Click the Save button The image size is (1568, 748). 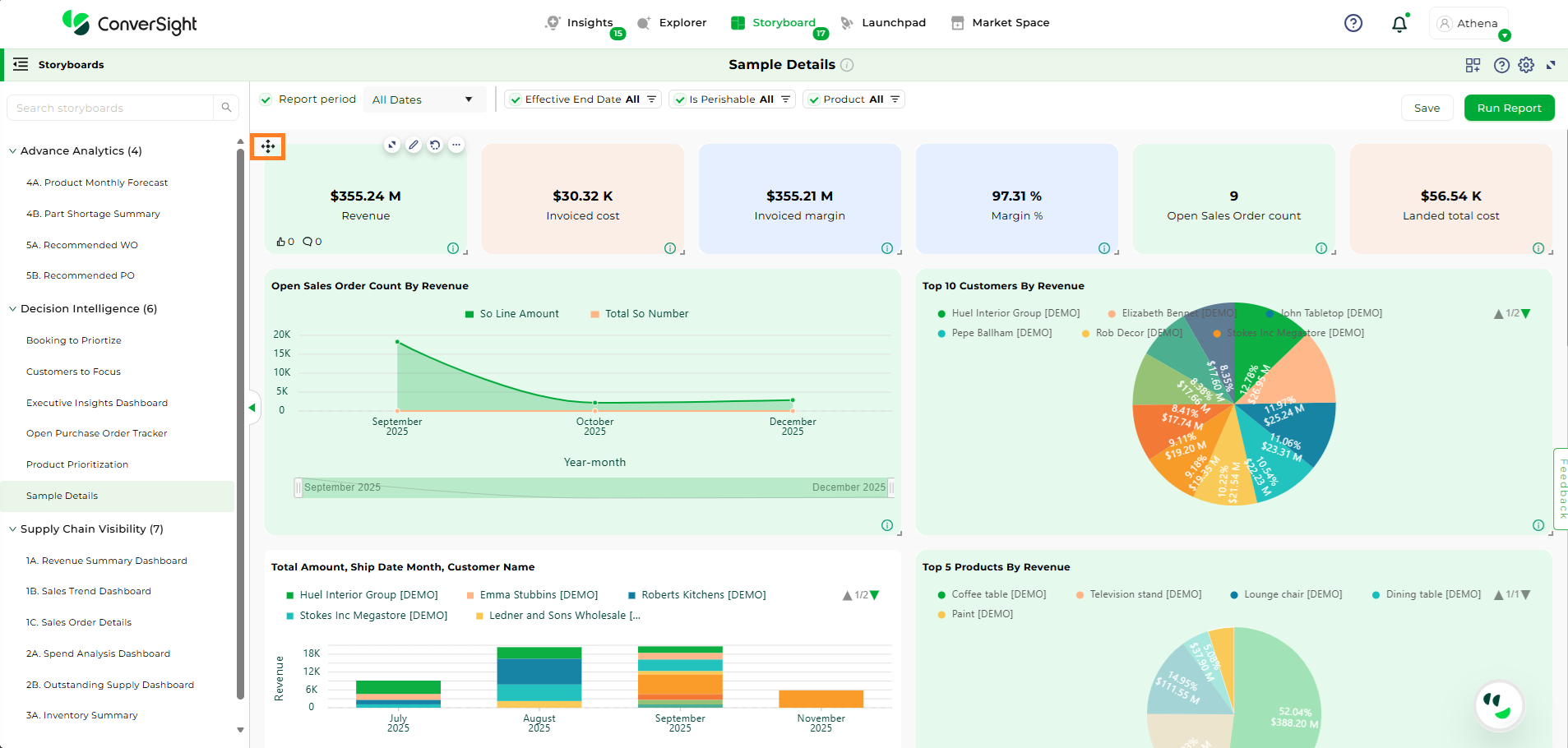pyautogui.click(x=1427, y=108)
